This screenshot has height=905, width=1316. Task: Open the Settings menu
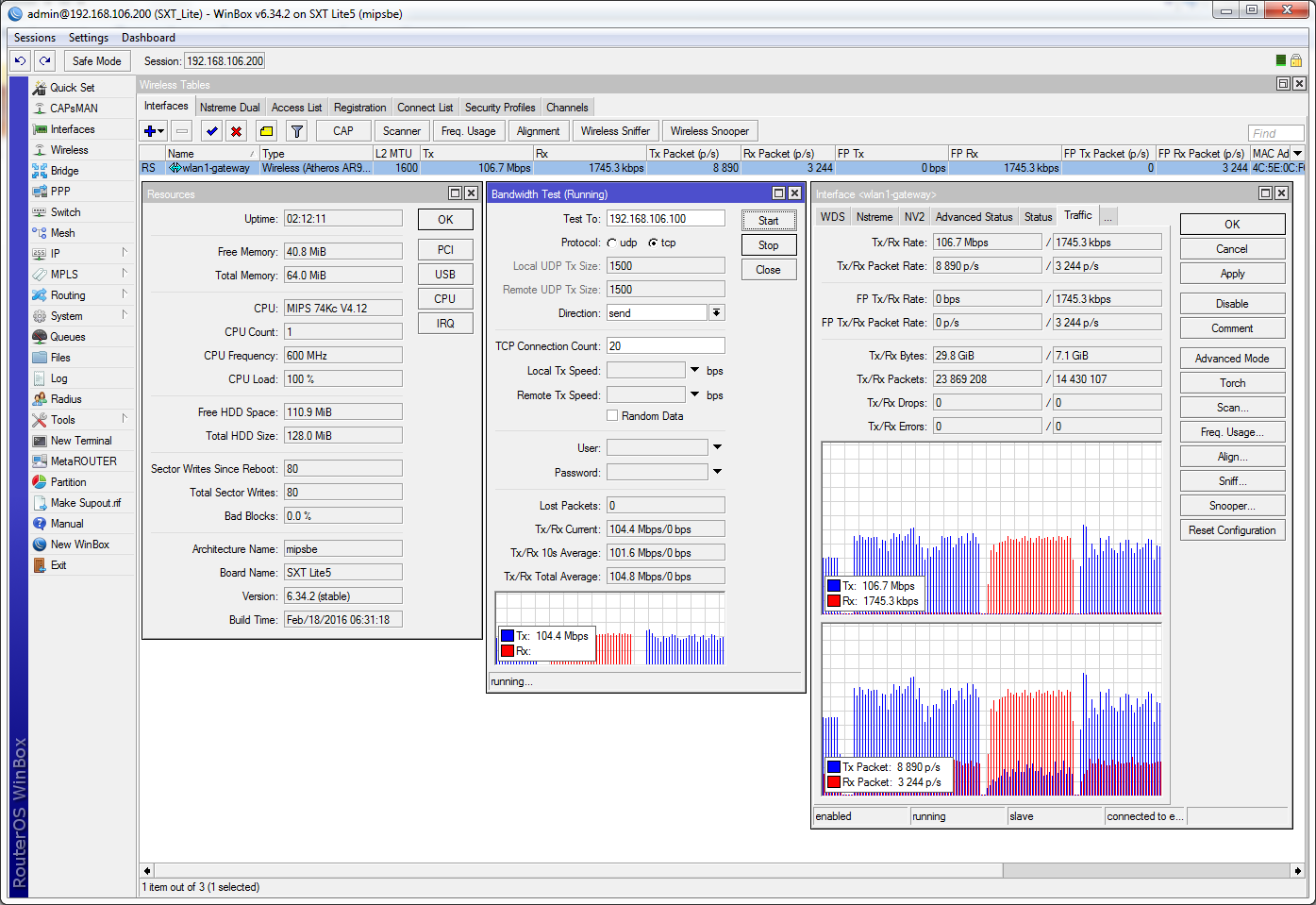pyautogui.click(x=89, y=38)
